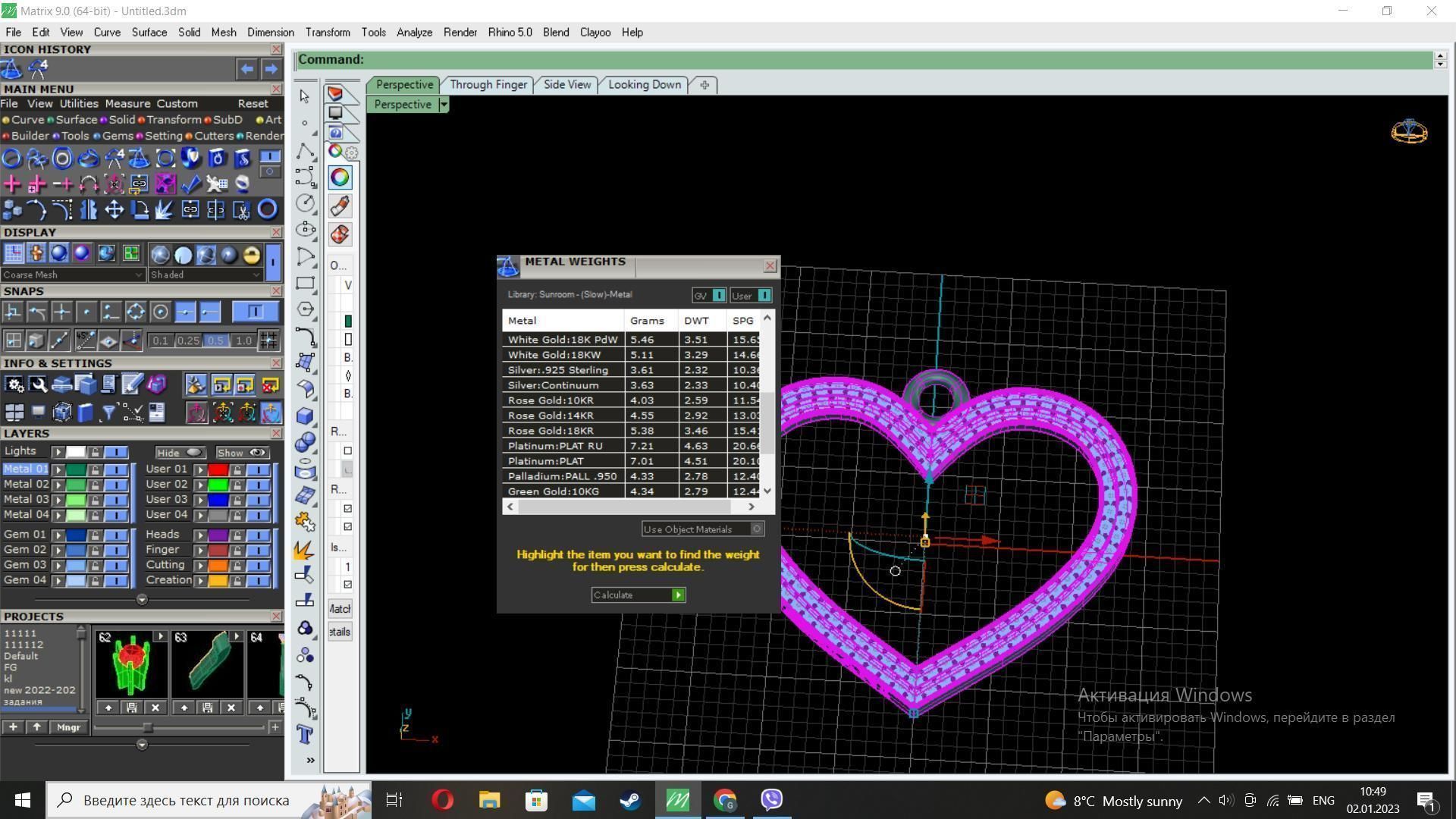The height and width of the screenshot is (819, 1456).
Task: Toggle the Use Object Materials option
Action: pyautogui.click(x=702, y=529)
